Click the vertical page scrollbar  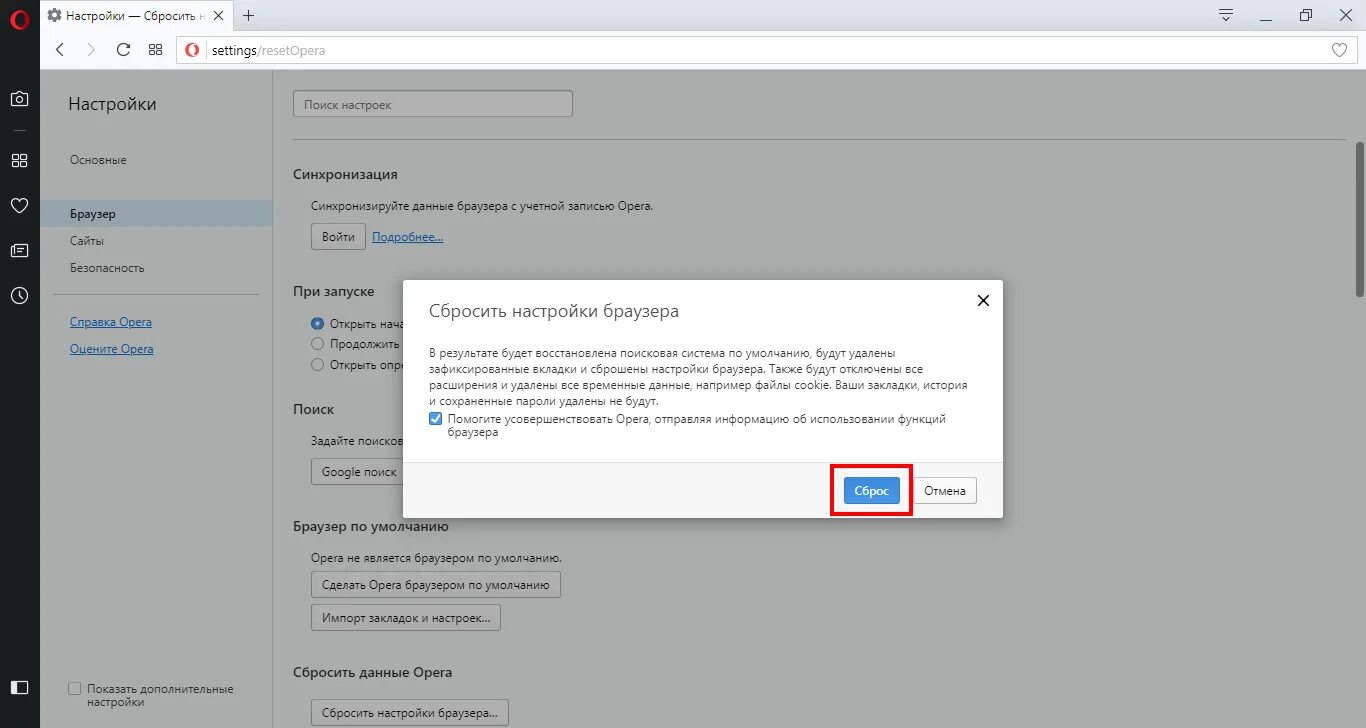(x=1360, y=219)
